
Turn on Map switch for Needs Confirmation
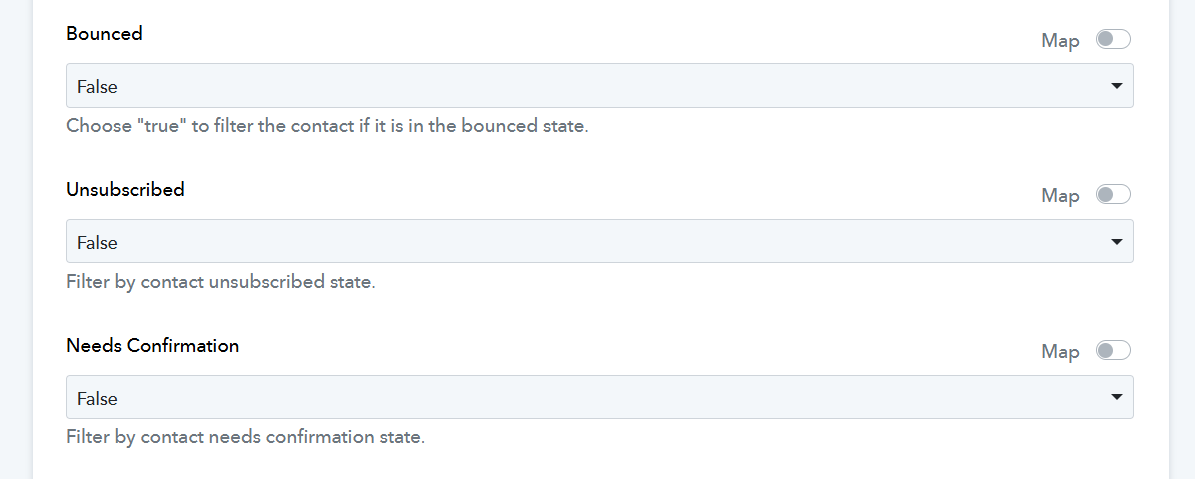[x=1113, y=350]
